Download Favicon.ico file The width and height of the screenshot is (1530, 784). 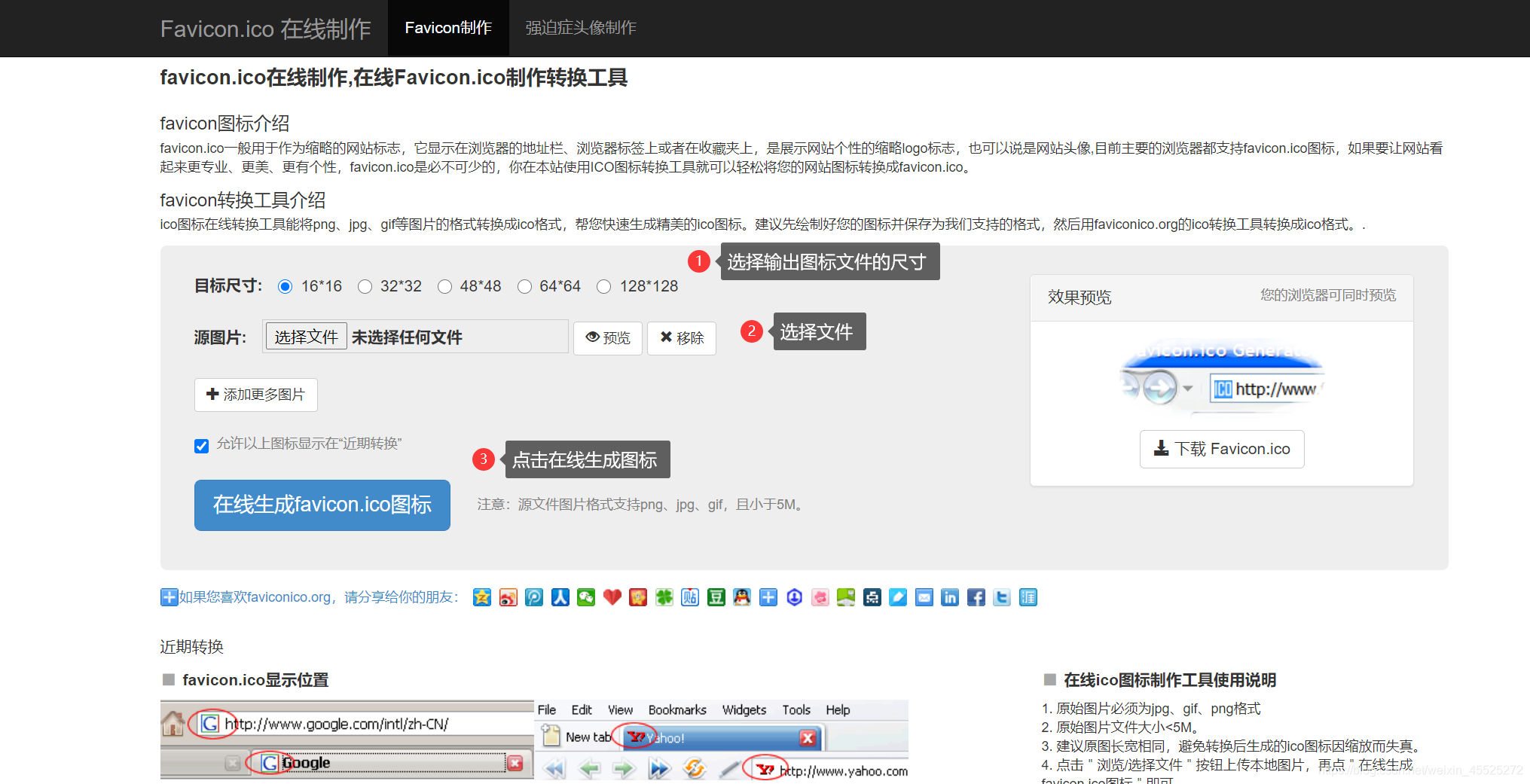pyautogui.click(x=1222, y=449)
